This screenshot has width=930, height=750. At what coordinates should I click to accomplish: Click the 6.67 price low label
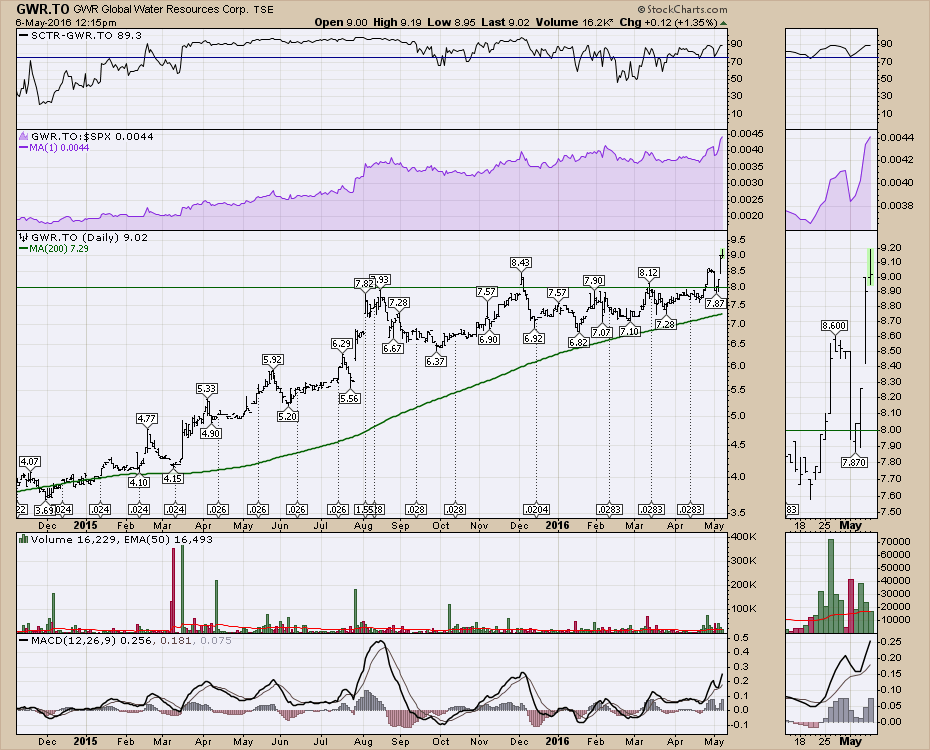pos(393,349)
